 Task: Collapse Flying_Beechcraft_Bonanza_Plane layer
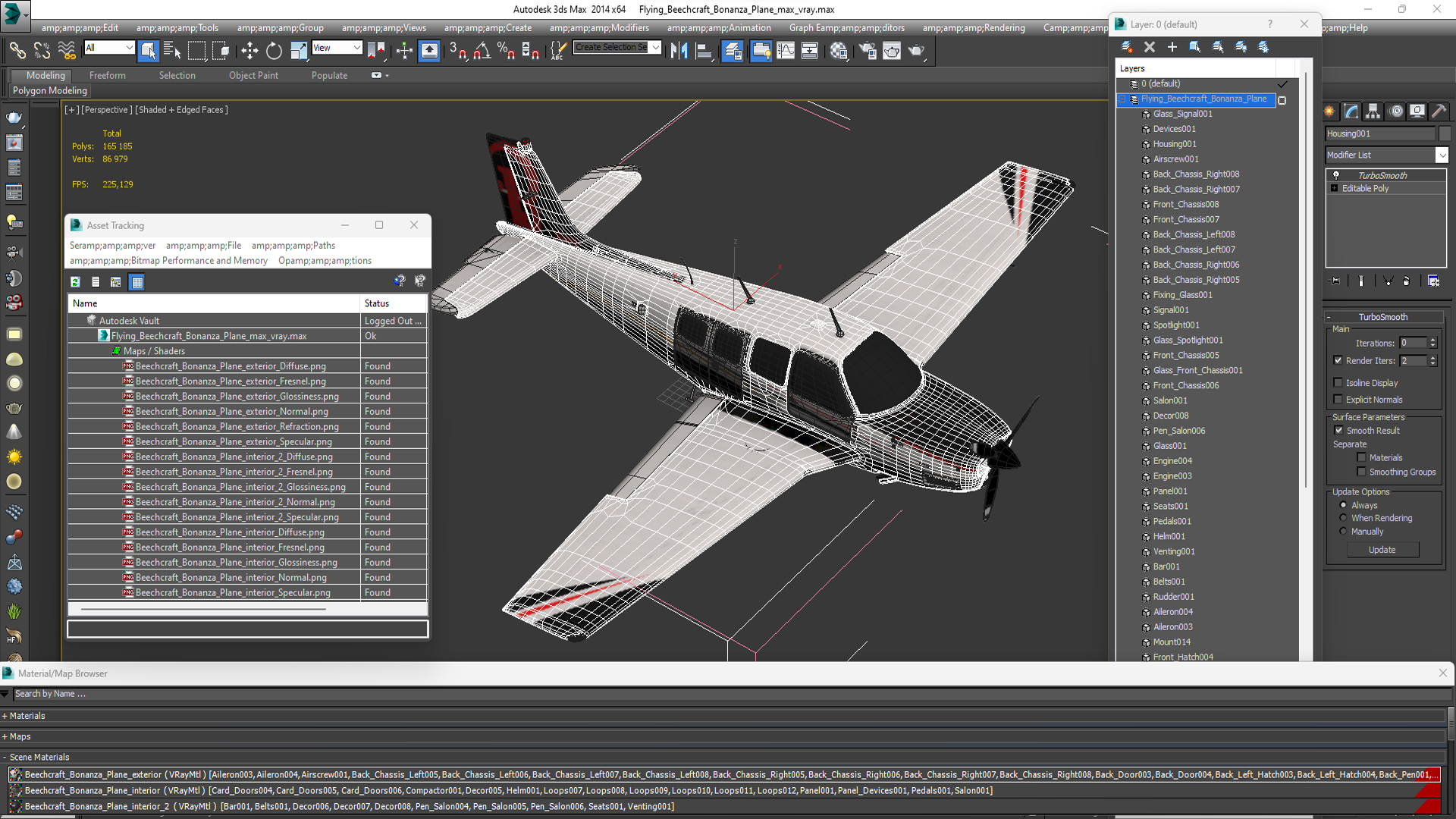1123,99
